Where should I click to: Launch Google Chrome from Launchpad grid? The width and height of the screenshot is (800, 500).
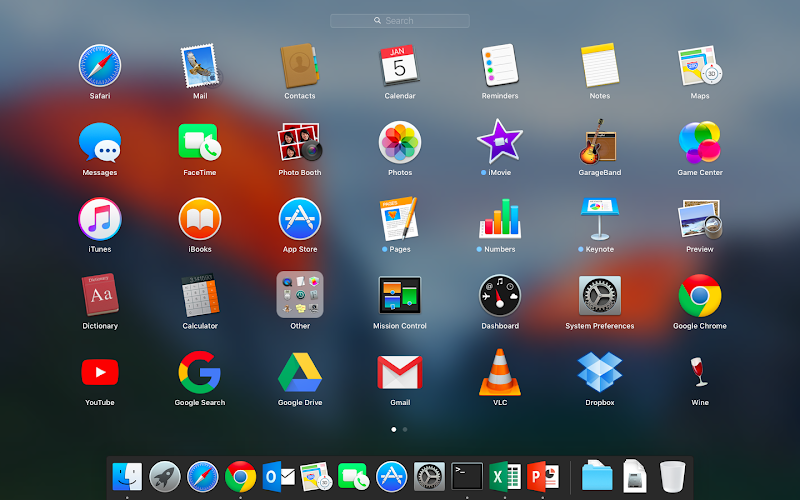pos(699,295)
